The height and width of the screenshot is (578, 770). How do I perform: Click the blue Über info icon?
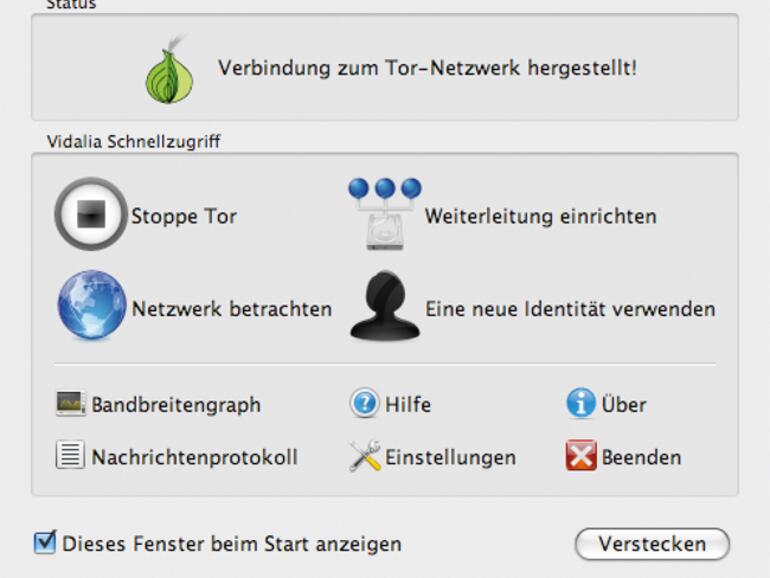point(581,403)
